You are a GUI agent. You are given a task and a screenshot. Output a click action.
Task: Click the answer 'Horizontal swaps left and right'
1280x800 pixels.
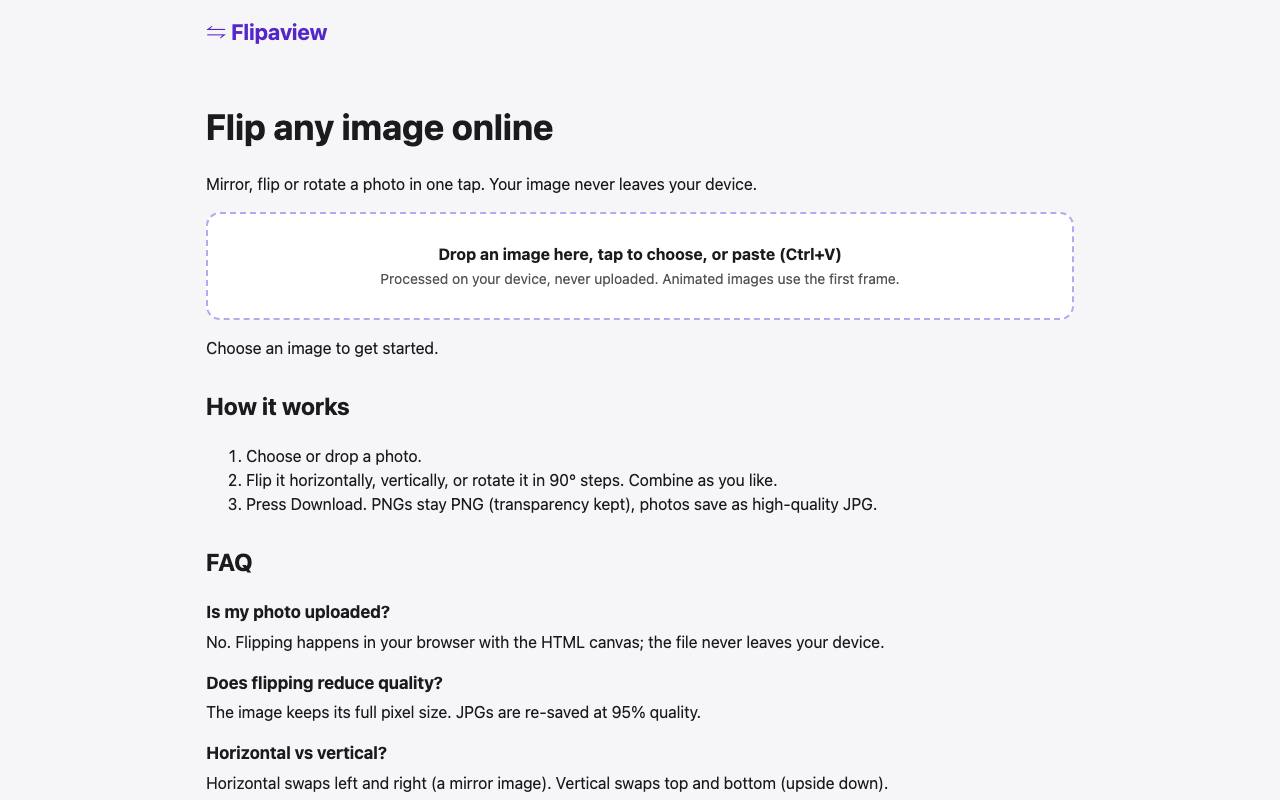pos(547,783)
